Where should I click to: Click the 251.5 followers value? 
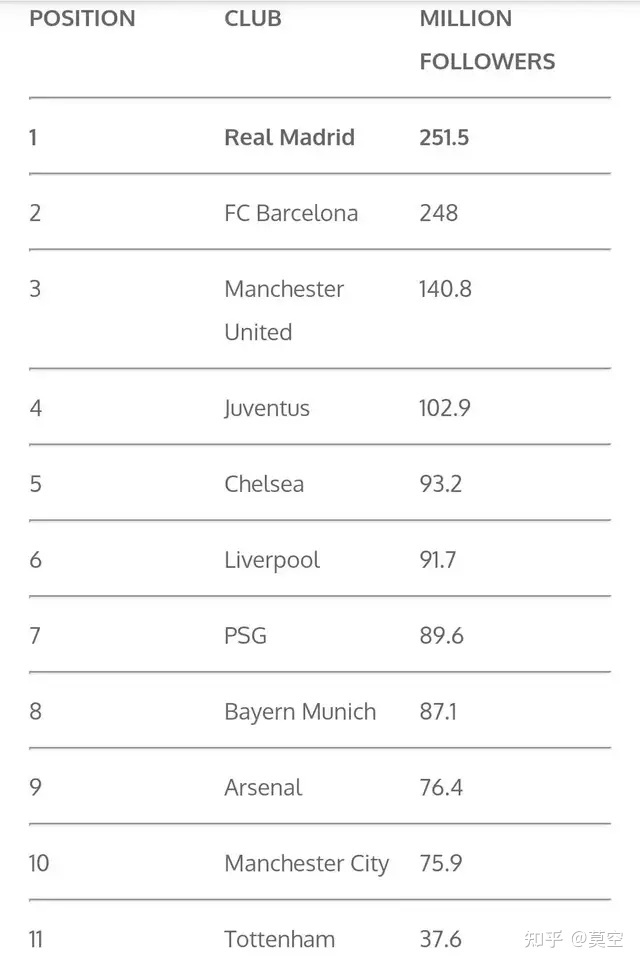(x=444, y=137)
